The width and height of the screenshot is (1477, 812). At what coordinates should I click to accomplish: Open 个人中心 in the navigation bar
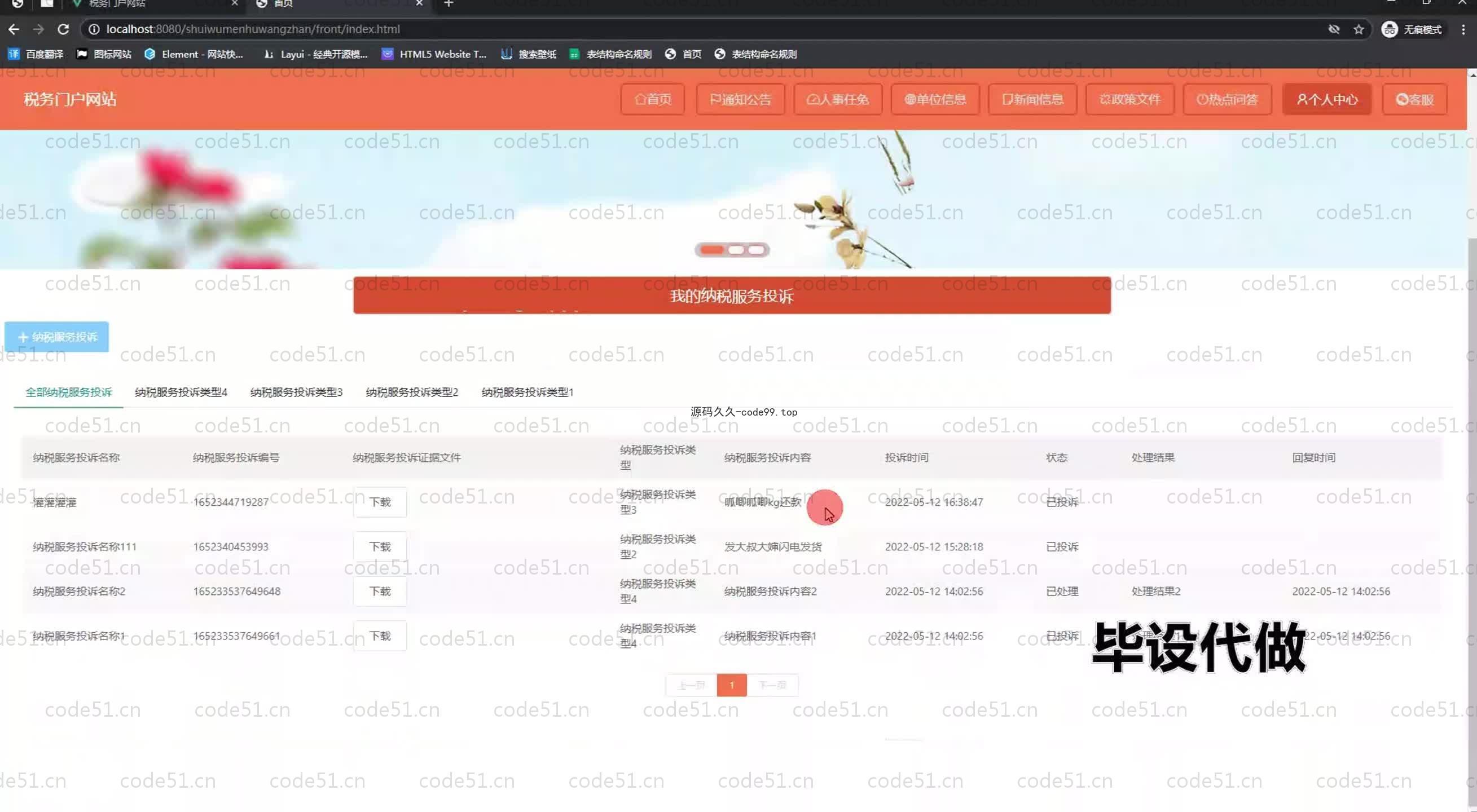coord(1327,99)
